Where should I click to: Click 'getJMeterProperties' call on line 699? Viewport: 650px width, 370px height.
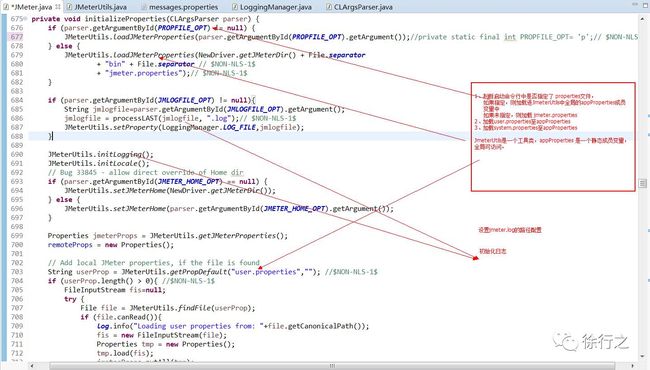coord(237,236)
